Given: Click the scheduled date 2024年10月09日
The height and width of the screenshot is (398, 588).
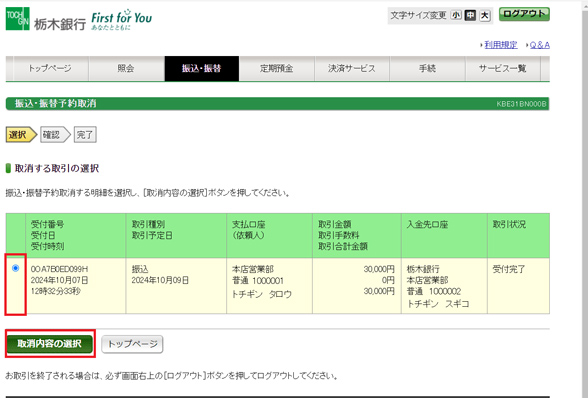Looking at the screenshot, I should coord(160,280).
